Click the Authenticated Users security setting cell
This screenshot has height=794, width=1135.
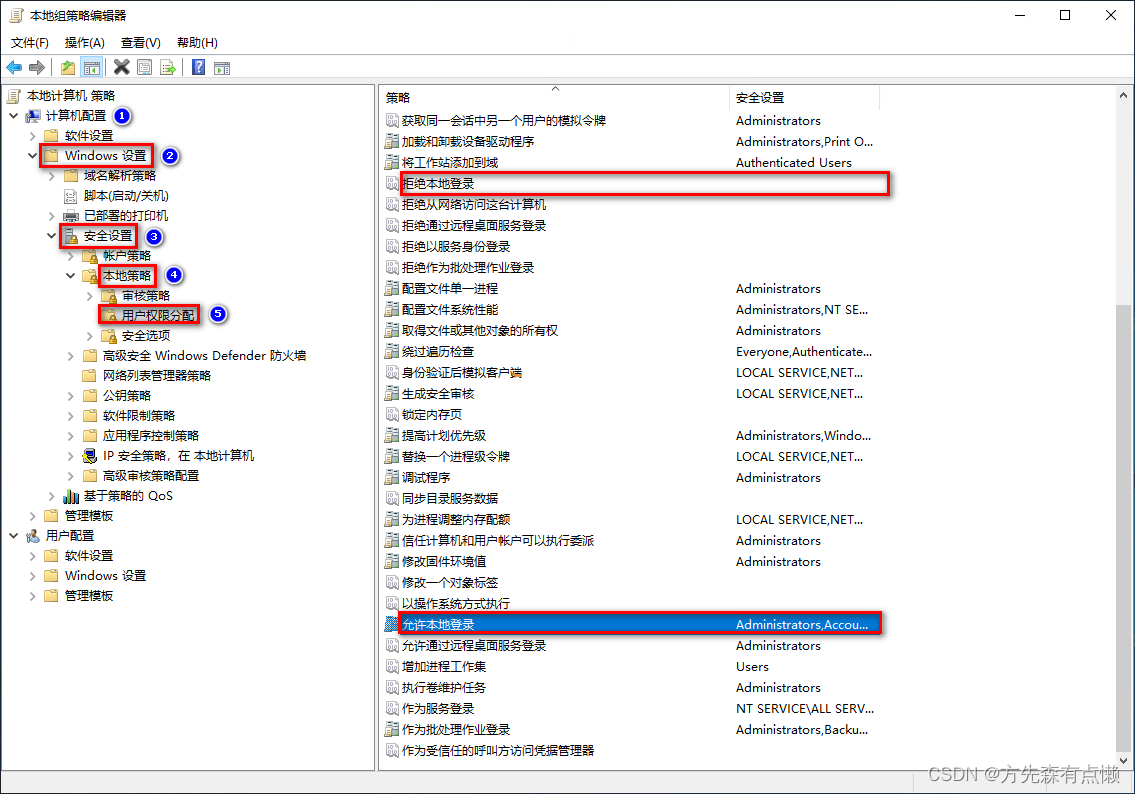click(x=793, y=163)
